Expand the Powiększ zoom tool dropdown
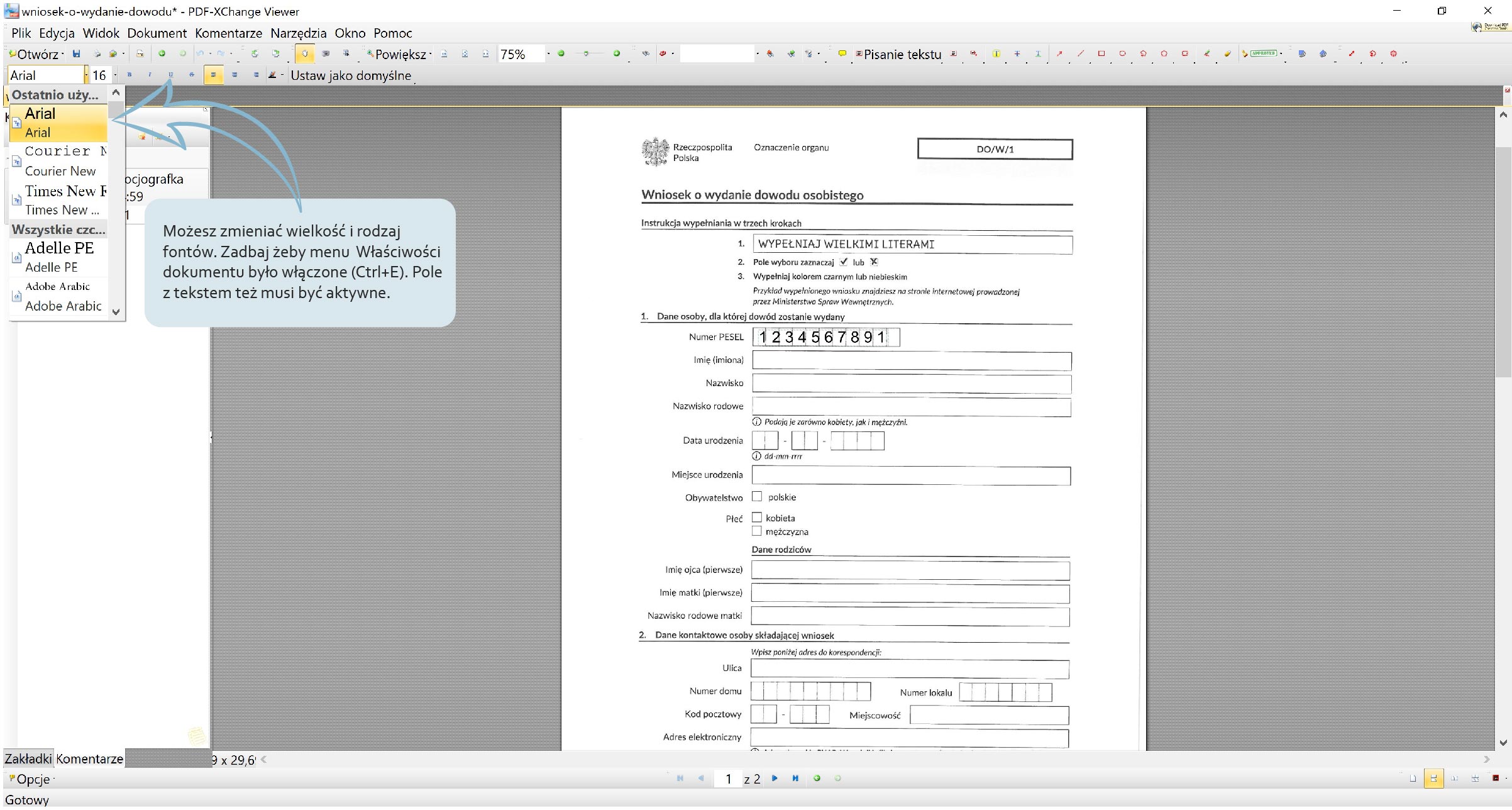The width and height of the screenshot is (1512, 810). click(430, 55)
